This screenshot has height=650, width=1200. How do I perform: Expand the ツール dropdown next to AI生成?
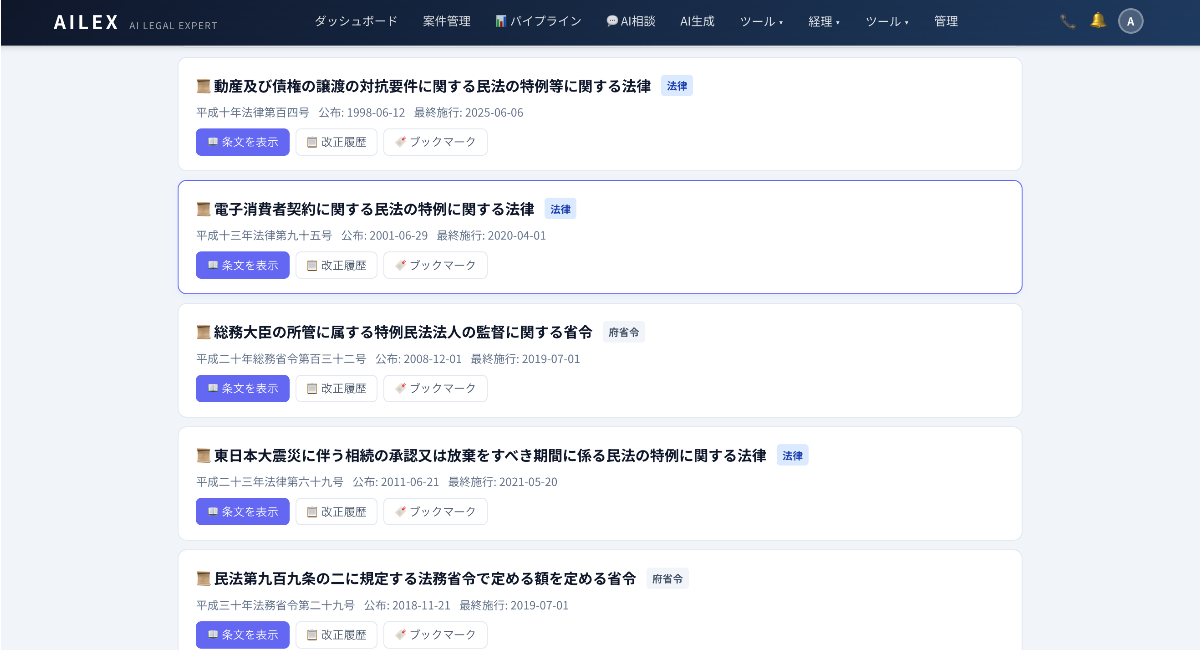(761, 21)
